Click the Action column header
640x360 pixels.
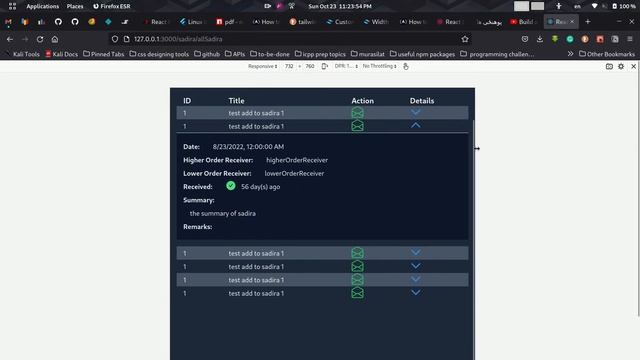pyautogui.click(x=362, y=100)
